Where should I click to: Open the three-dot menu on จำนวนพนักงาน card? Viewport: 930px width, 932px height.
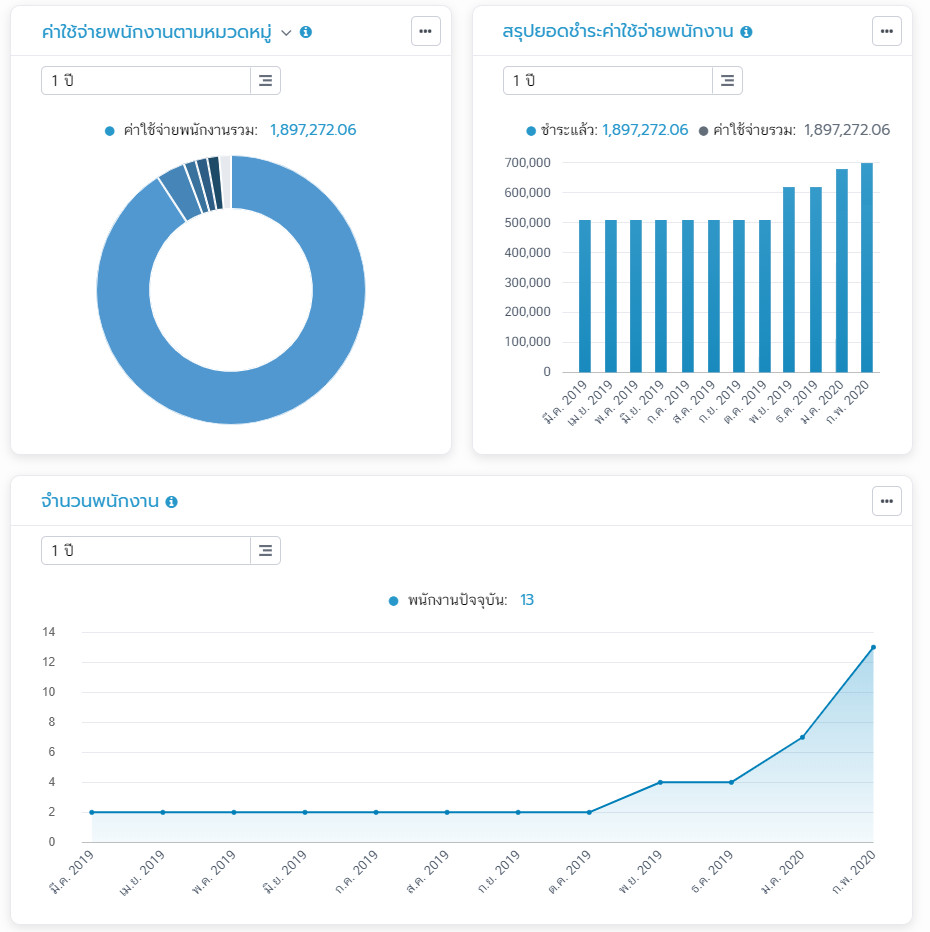(886, 501)
